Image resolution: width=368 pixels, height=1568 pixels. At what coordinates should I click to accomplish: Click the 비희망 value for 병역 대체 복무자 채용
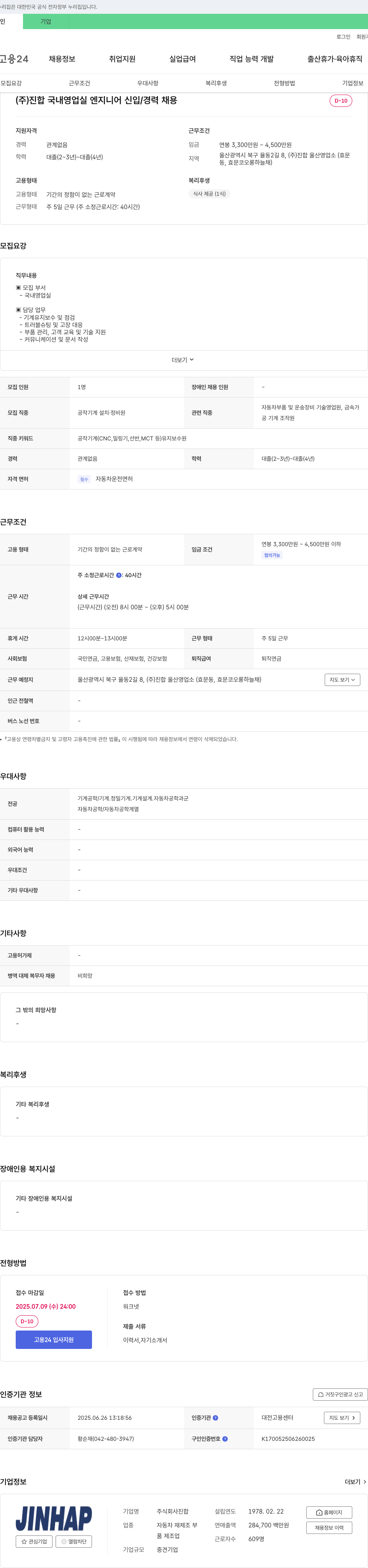(x=85, y=976)
